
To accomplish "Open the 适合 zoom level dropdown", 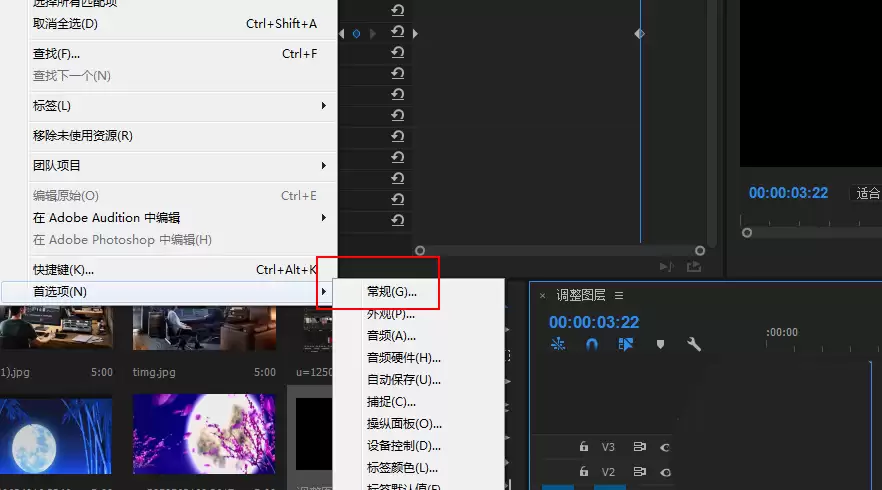I will (x=866, y=194).
